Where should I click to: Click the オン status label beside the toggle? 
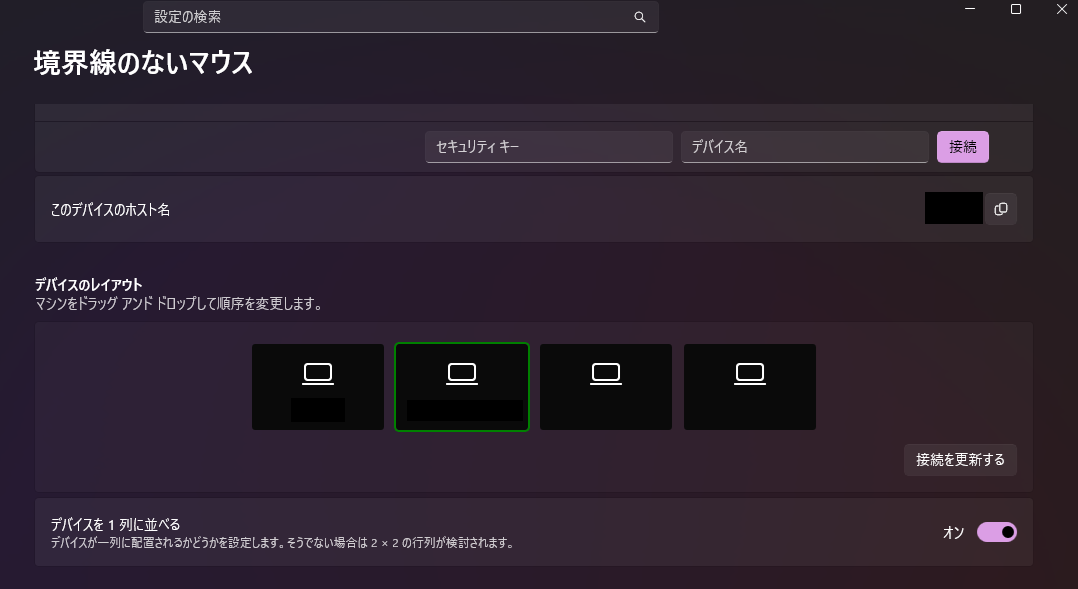pos(953,533)
